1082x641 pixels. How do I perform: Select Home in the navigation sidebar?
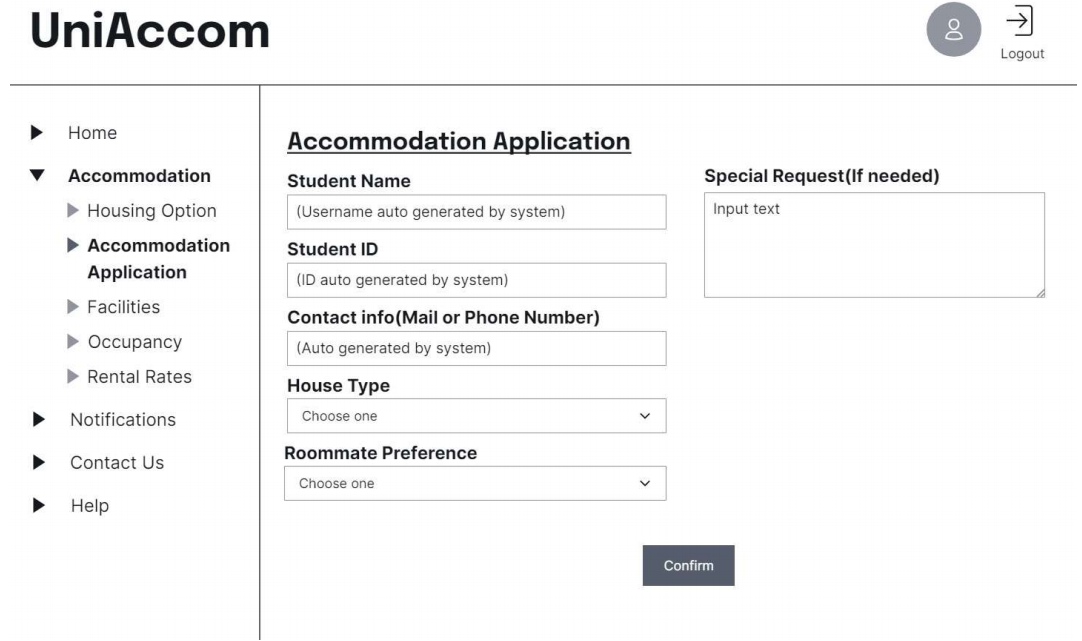pos(90,132)
